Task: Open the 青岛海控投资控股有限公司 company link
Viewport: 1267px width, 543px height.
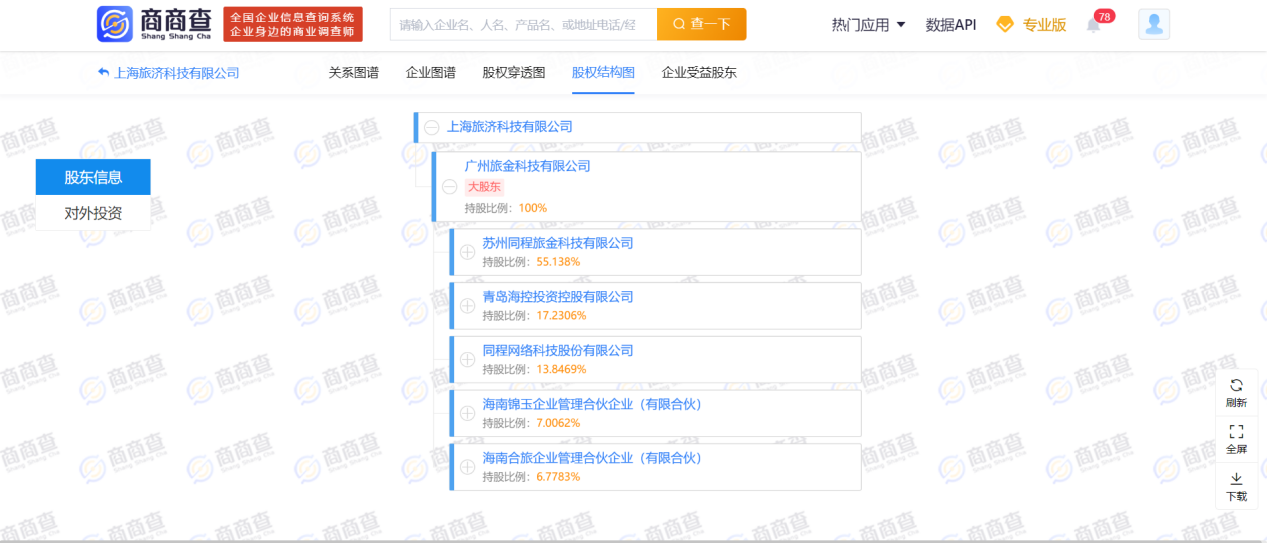Action: [x=558, y=297]
